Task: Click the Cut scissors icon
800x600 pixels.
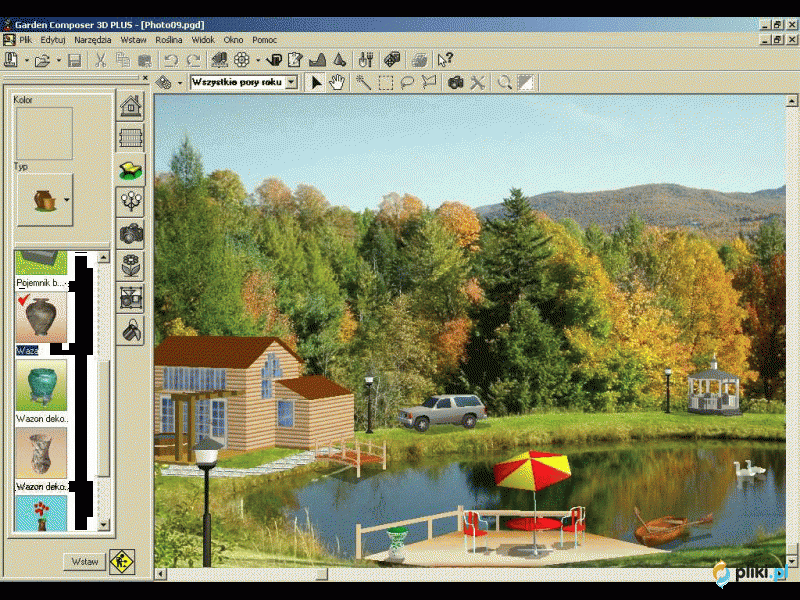Action: 100,60
